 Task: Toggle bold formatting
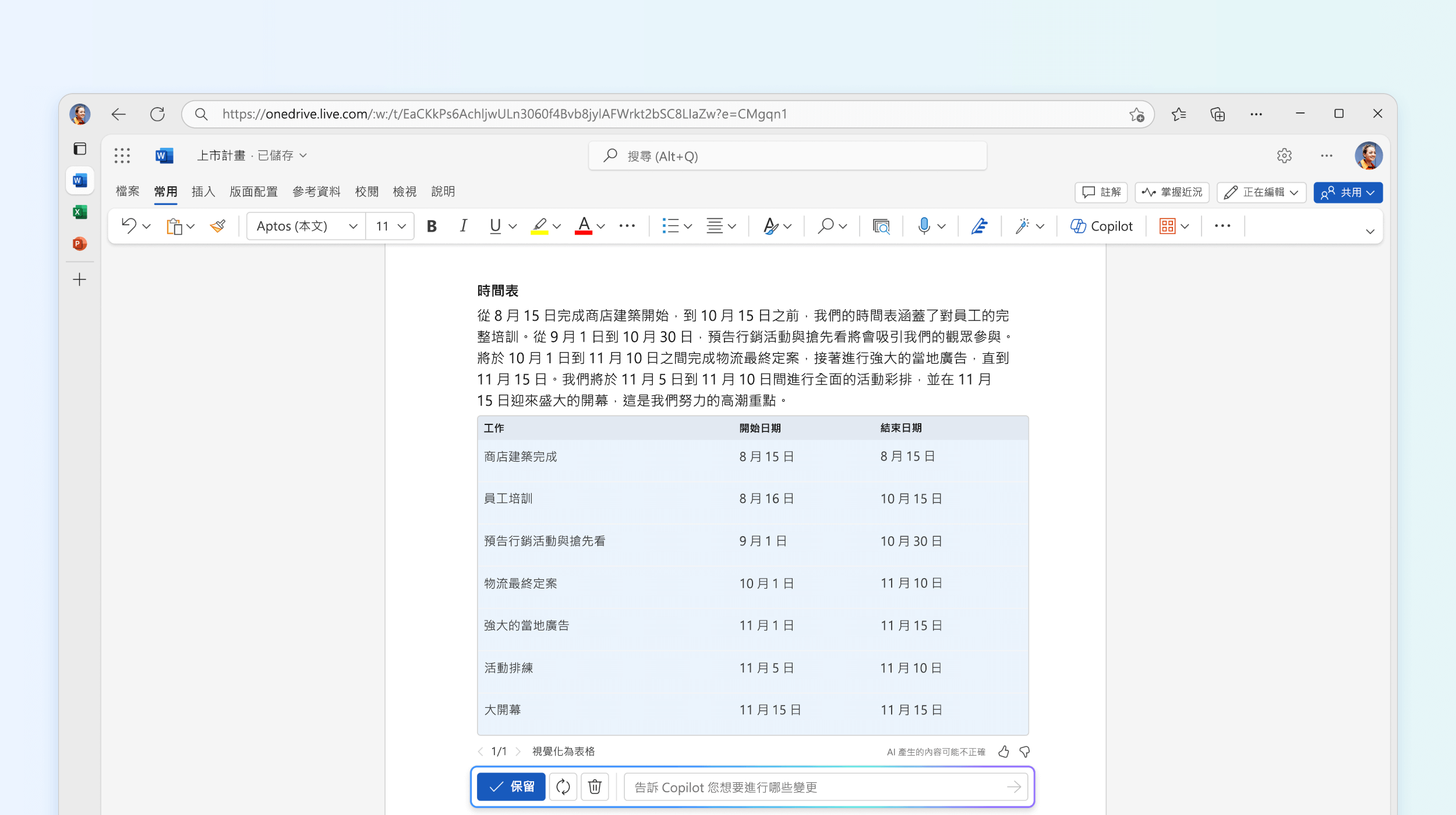pos(432,226)
